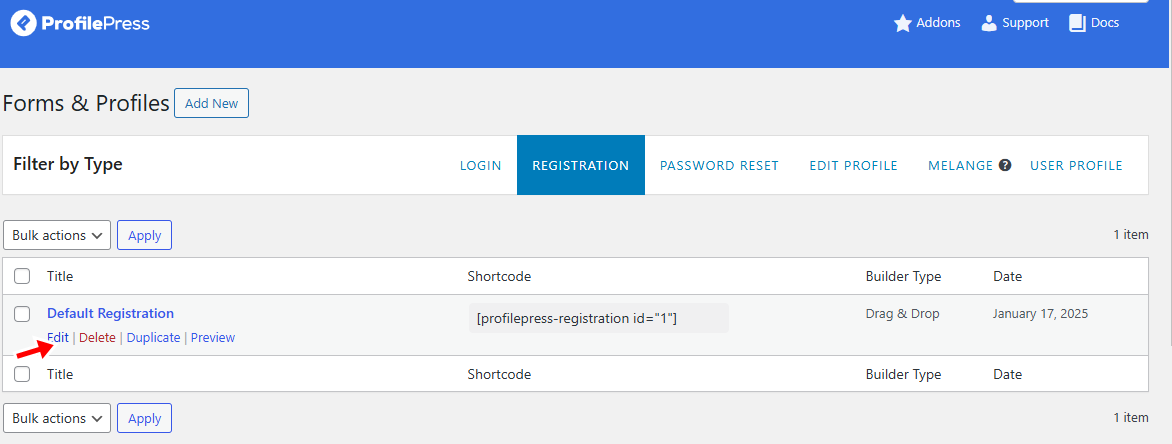Open Addons via the star icon
The image size is (1172, 444).
(x=903, y=23)
